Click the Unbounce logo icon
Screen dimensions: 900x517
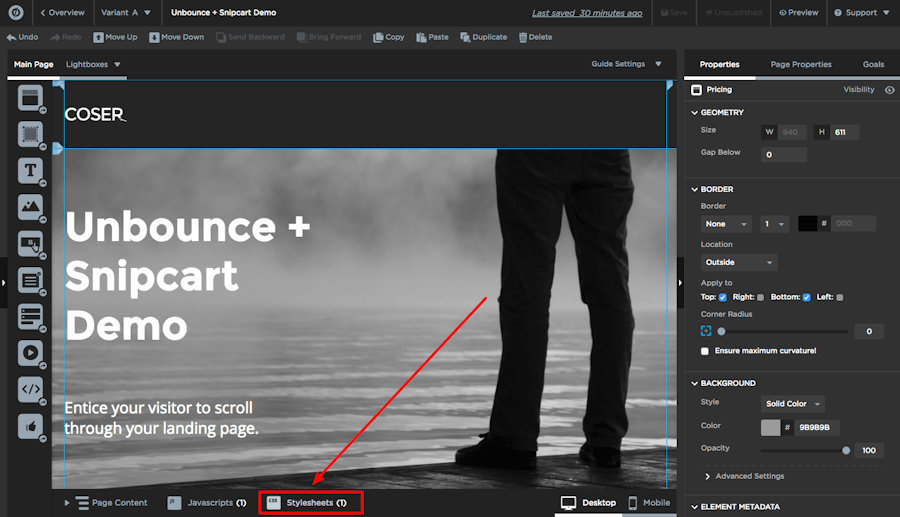click(x=16, y=12)
